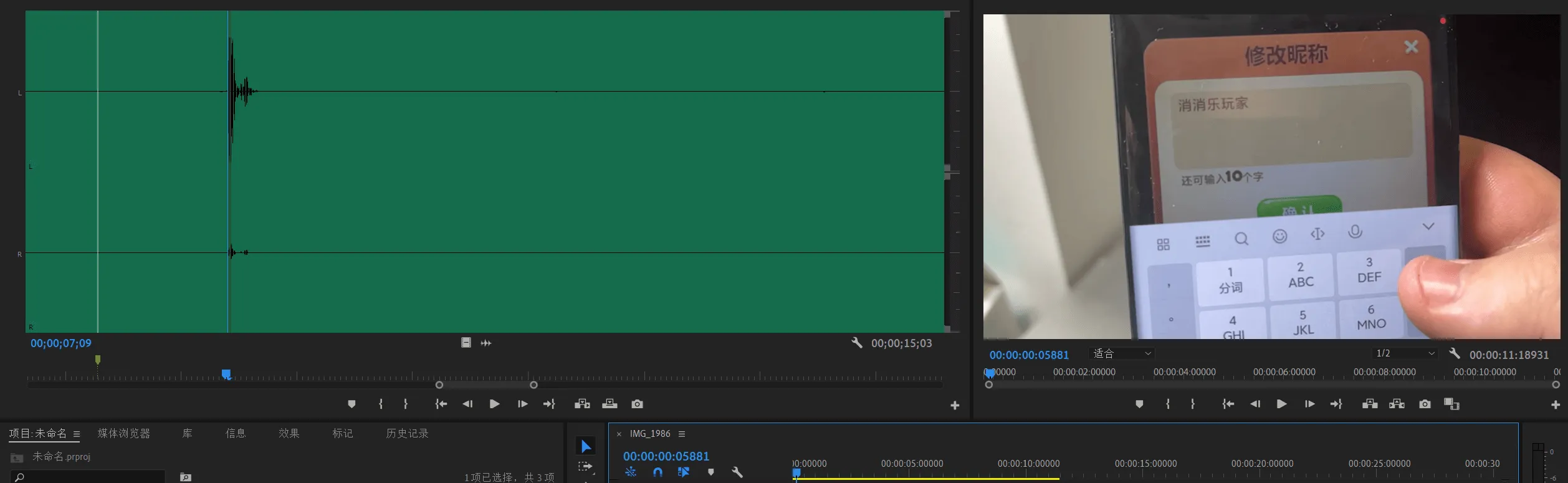This screenshot has height=483, width=1568.
Task: Click find-from-query bin icon
Action: click(x=185, y=477)
